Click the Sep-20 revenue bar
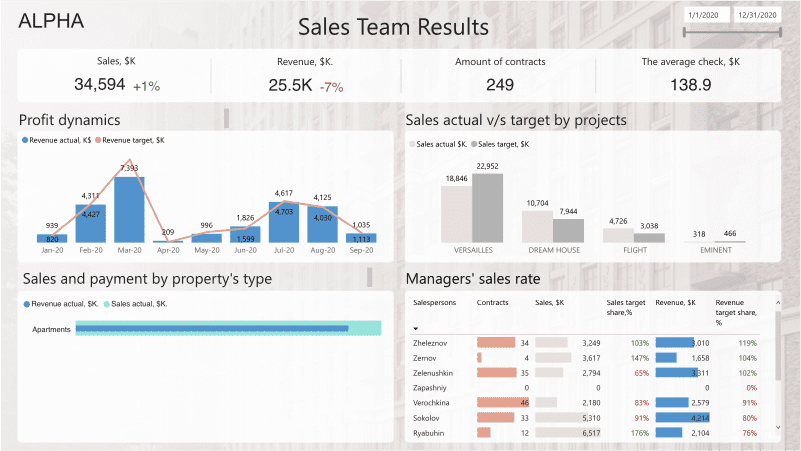 [x=361, y=238]
